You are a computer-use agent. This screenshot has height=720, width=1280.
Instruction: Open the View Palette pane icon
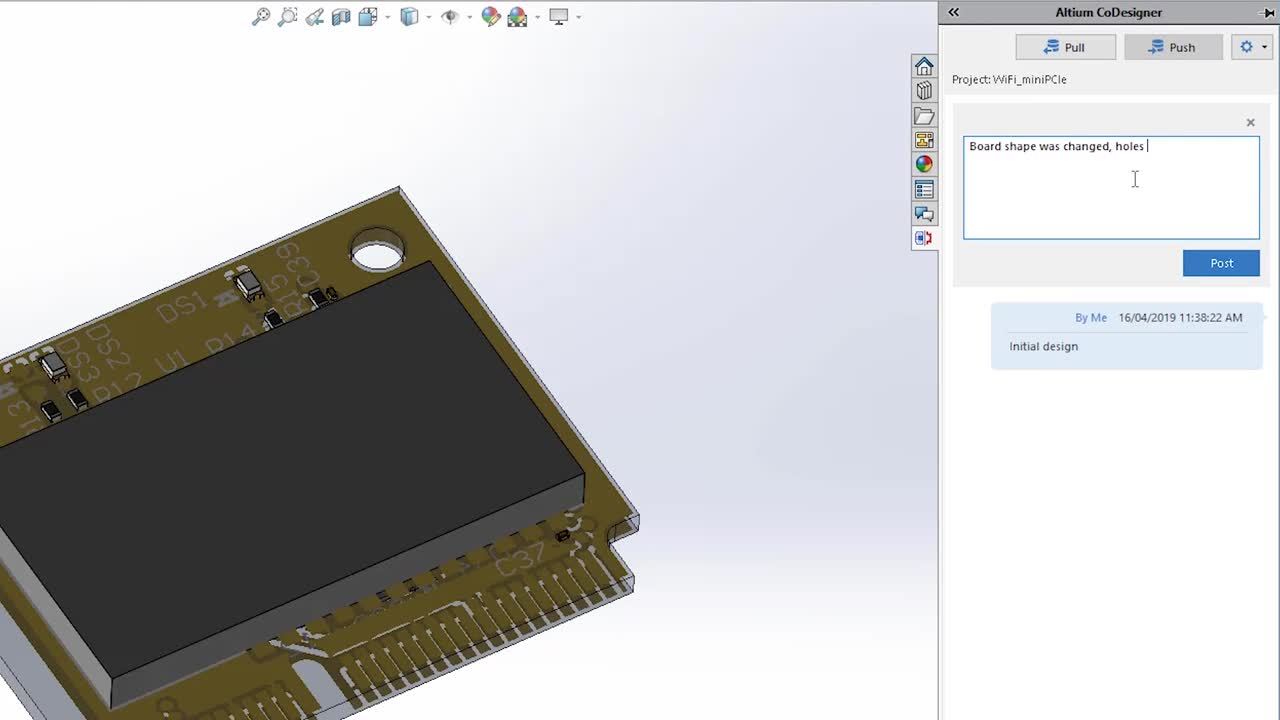pos(924,141)
